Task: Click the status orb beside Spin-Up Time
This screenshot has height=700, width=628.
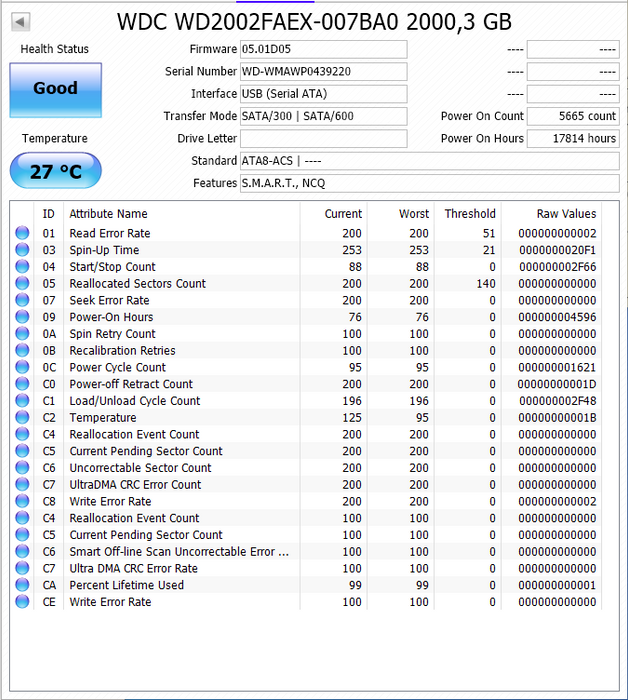Action: pyautogui.click(x=22, y=250)
